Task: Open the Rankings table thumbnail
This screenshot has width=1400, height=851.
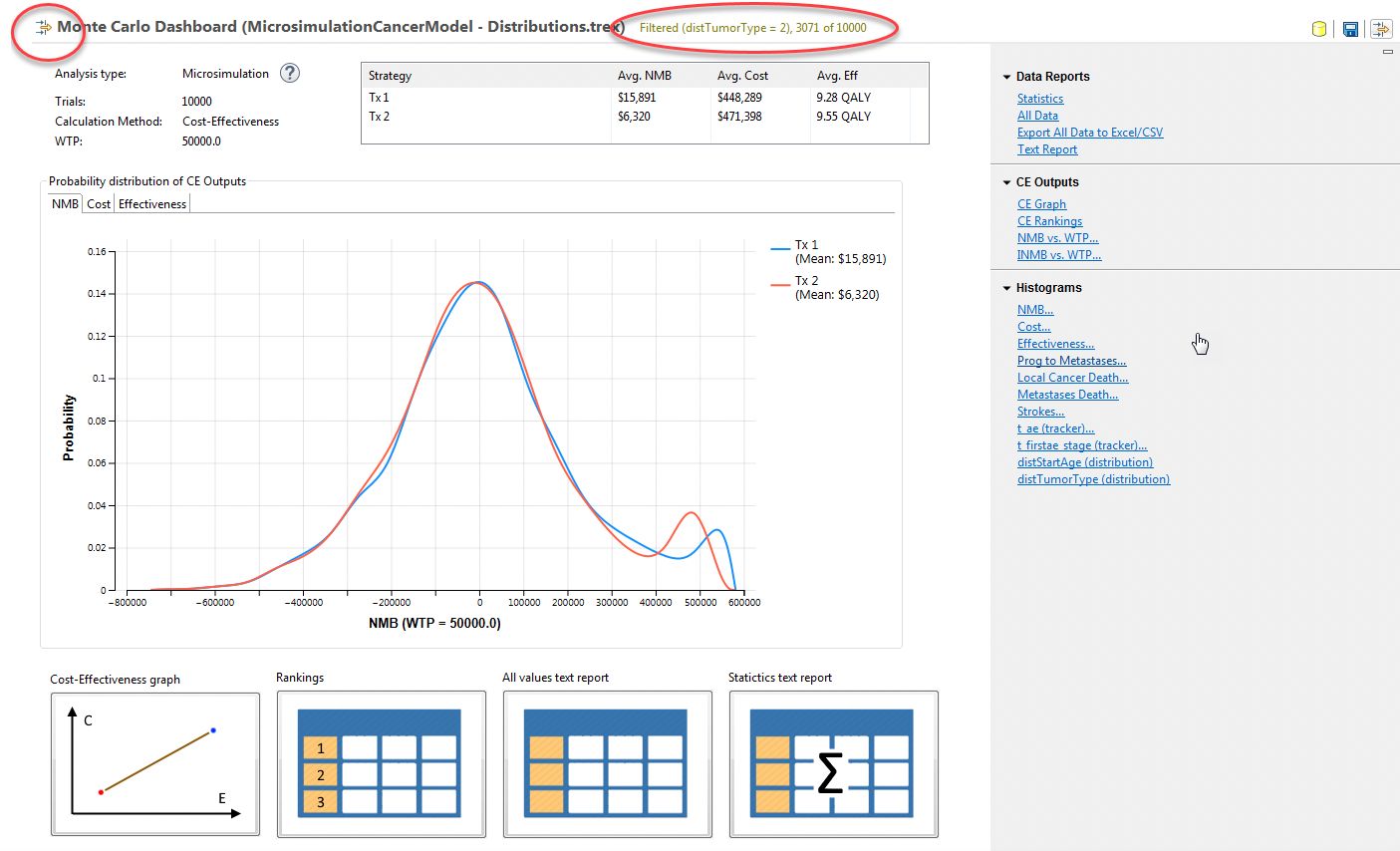Action: [x=381, y=764]
